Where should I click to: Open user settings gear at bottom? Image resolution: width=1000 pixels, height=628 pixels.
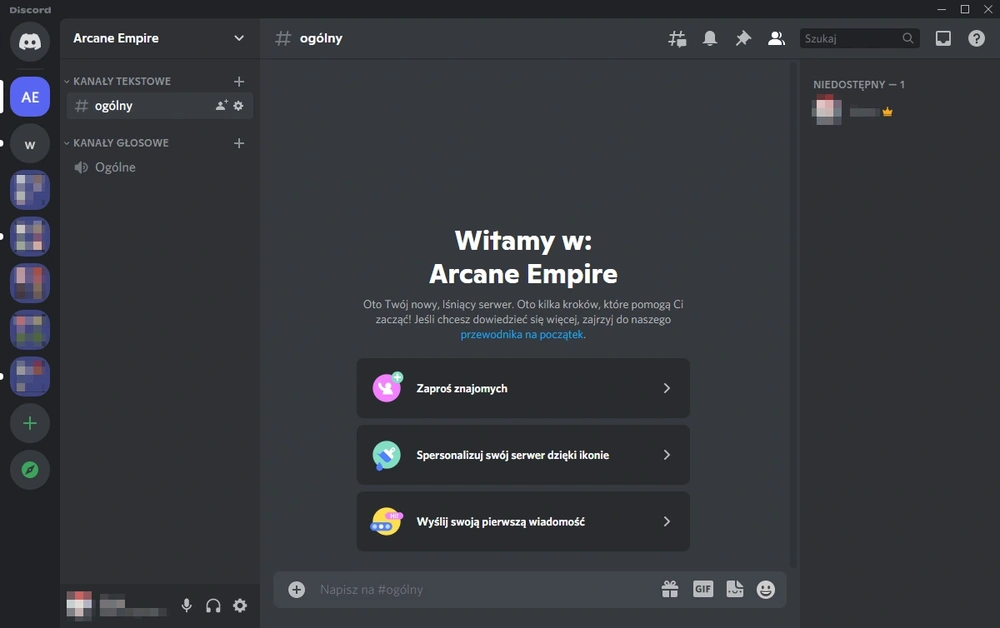[x=240, y=606]
